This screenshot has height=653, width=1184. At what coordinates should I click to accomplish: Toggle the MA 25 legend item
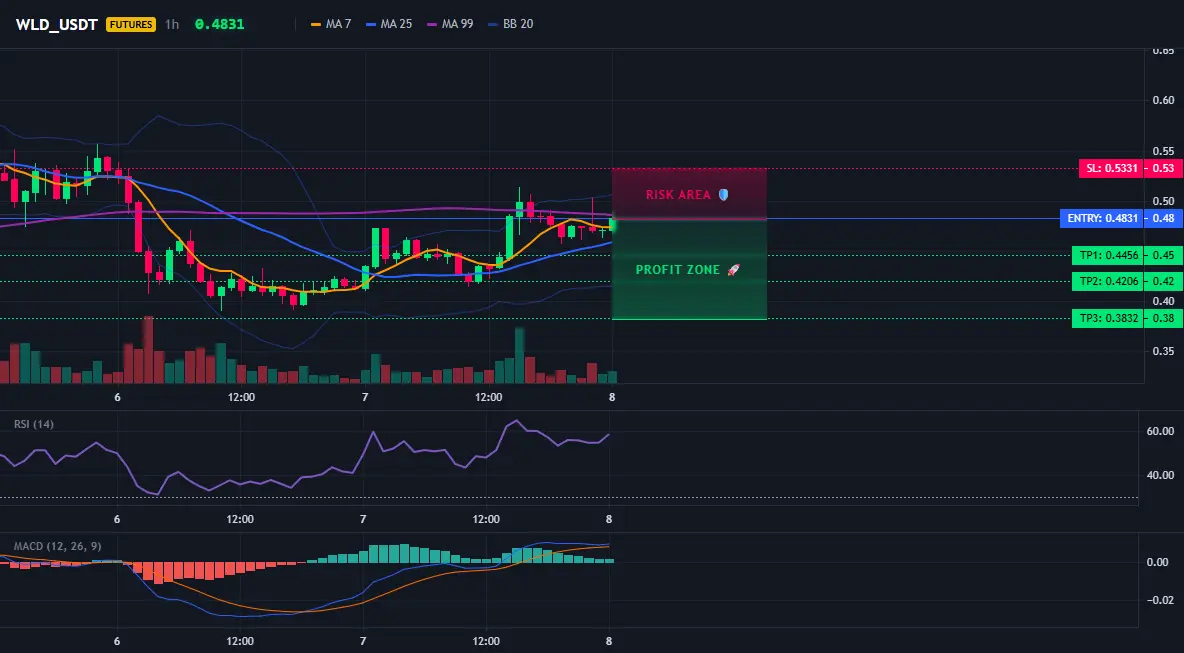(389, 24)
